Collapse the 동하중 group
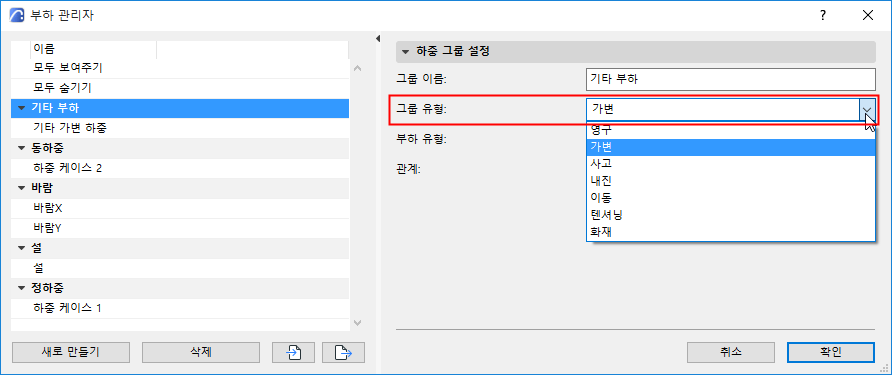The height and width of the screenshot is (375, 892). tap(22, 148)
